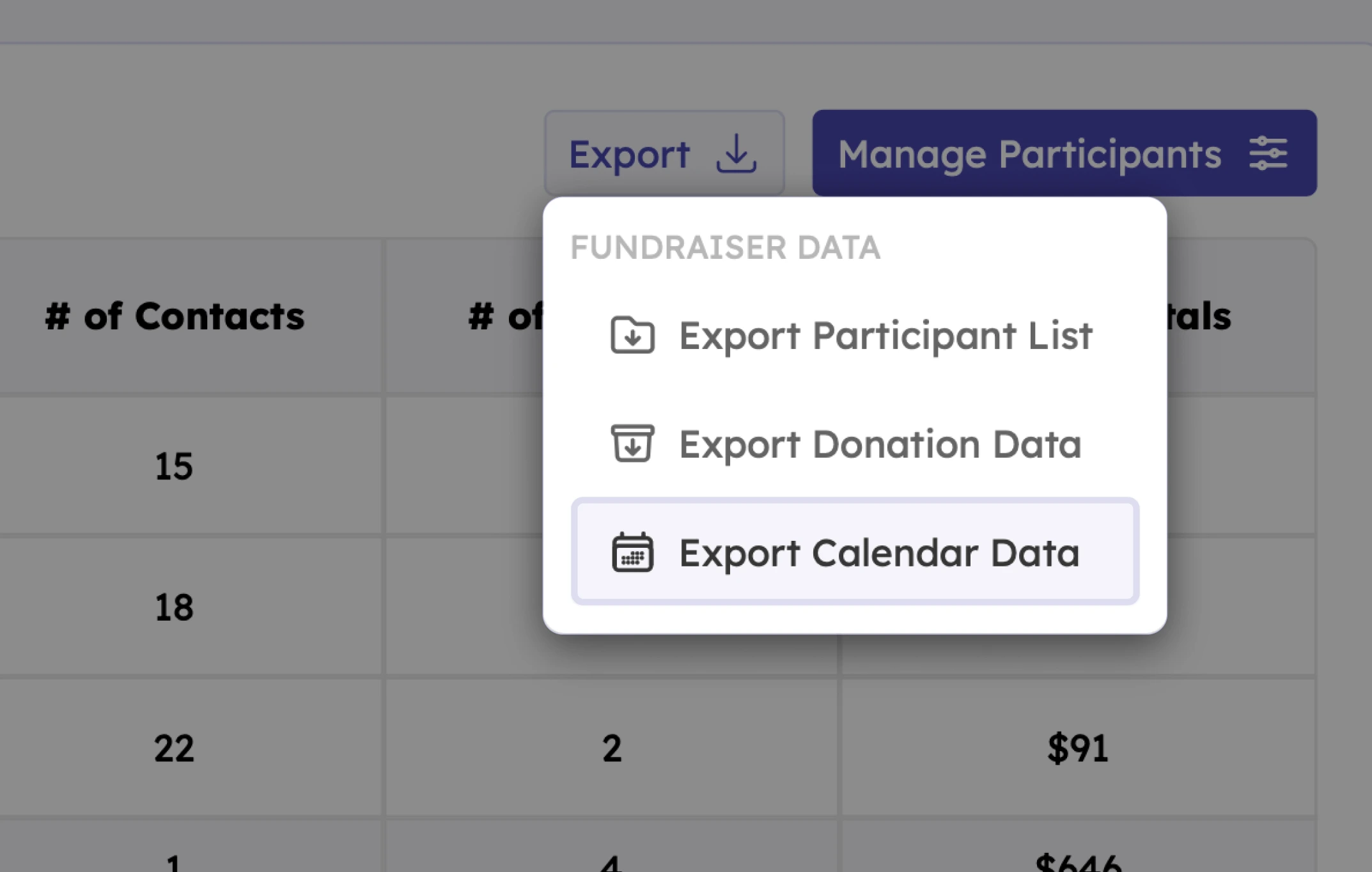Click the download arrow icon on Export button
The image size is (1372, 872).
(735, 154)
